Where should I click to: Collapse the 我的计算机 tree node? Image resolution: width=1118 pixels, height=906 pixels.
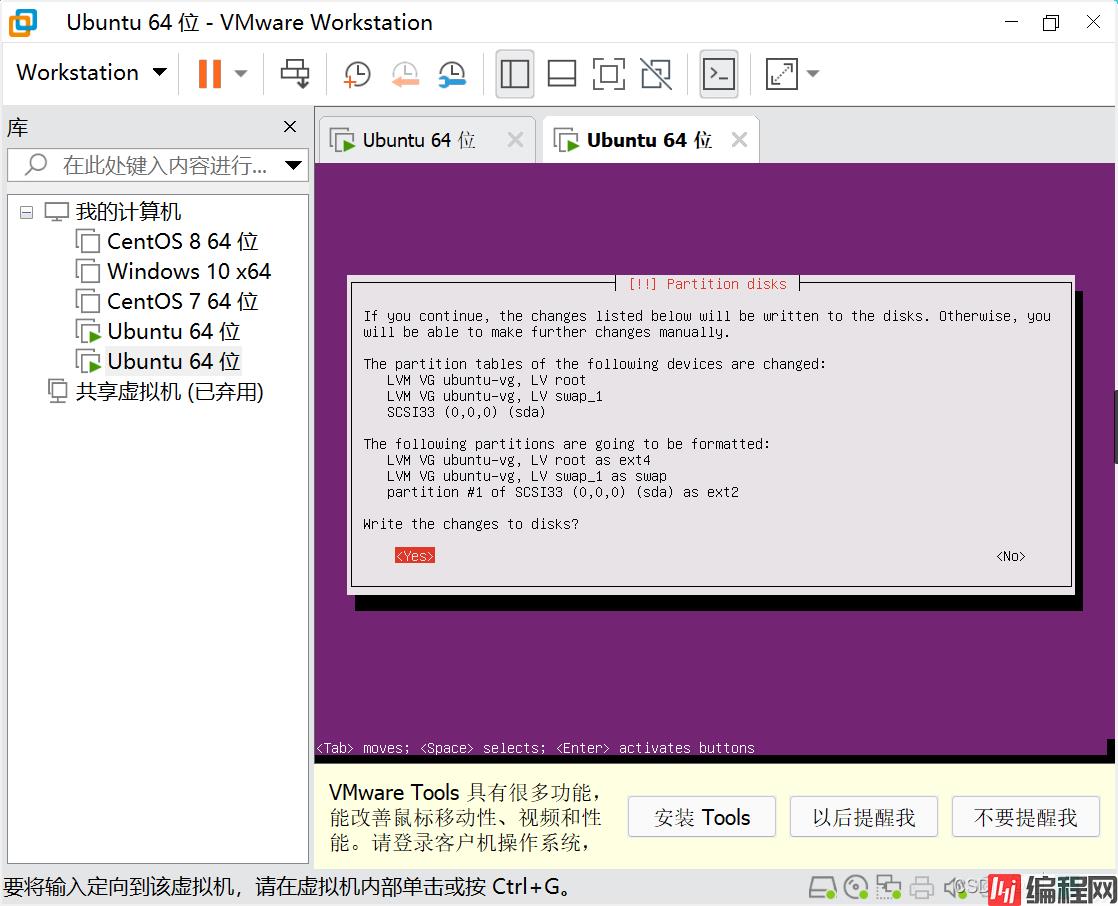coord(27,212)
